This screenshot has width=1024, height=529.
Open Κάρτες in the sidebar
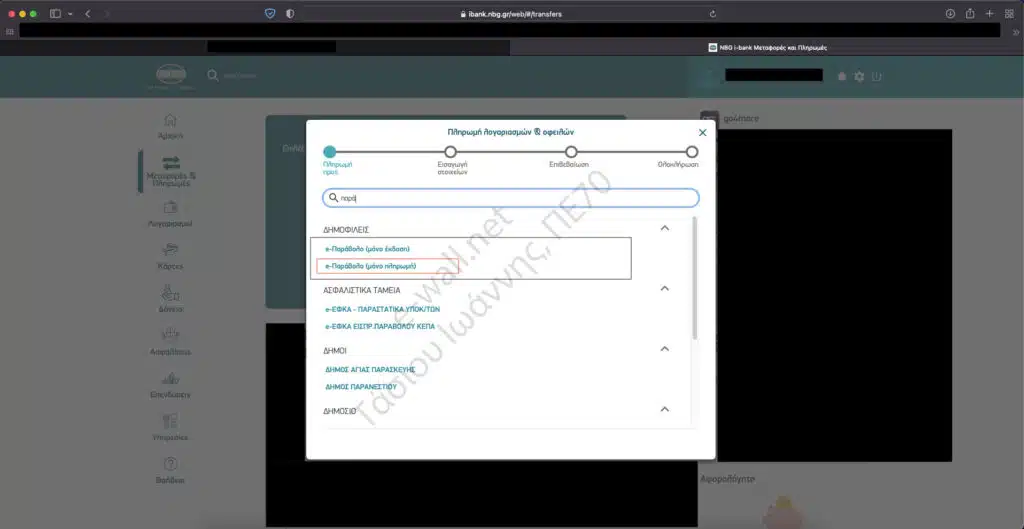[x=170, y=257]
